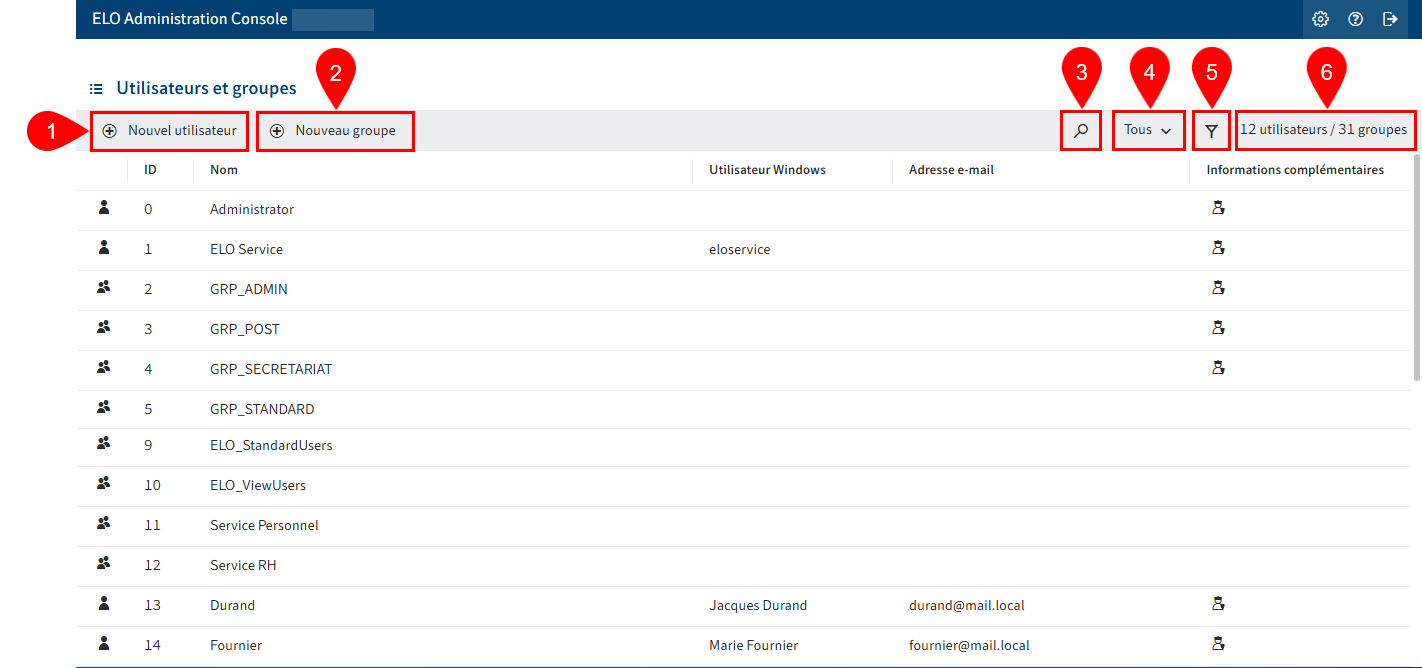Click the list icon beside Utilisateurs et groupes

pos(95,88)
